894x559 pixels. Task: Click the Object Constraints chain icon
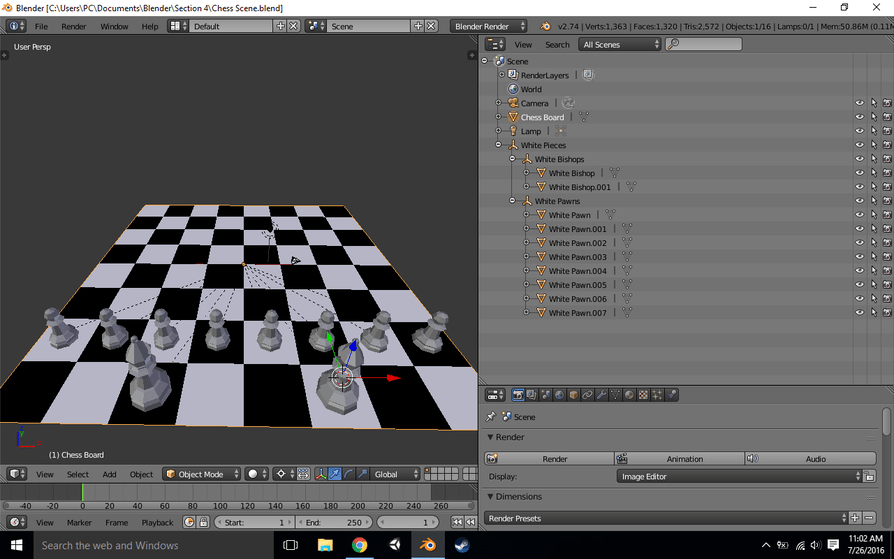click(x=587, y=395)
